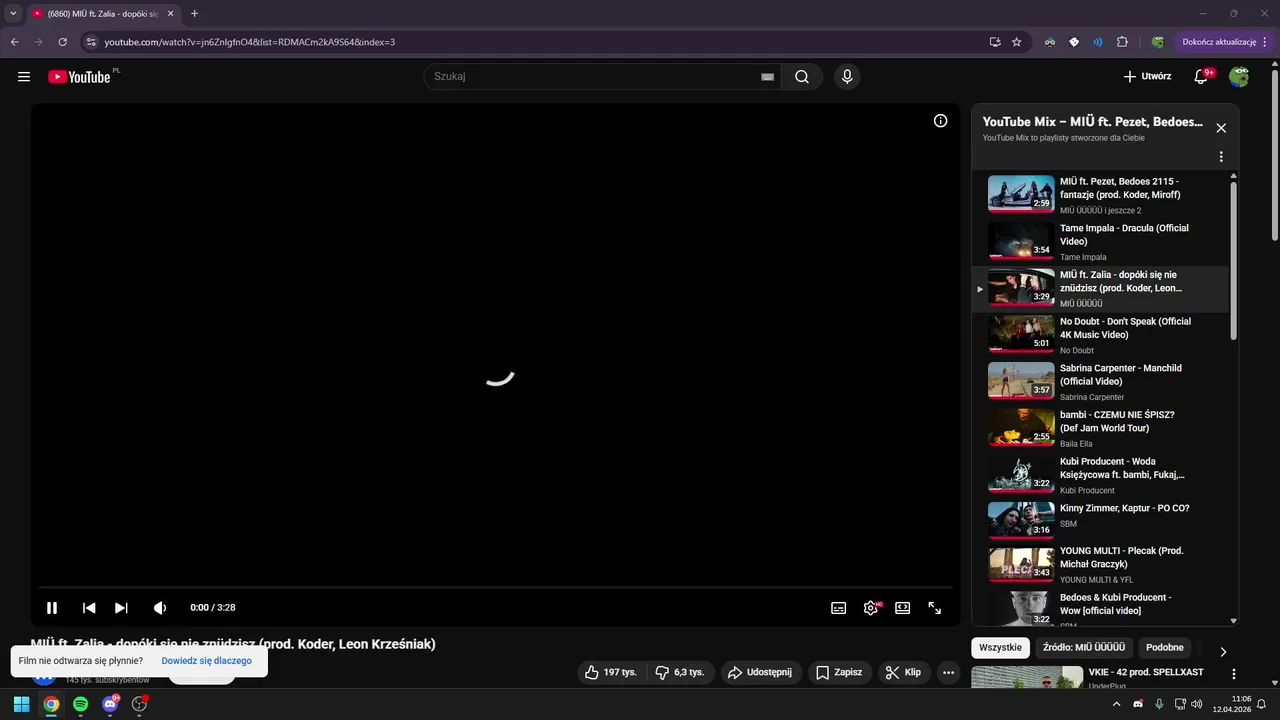Click the address bar URL
Image resolution: width=1280 pixels, height=720 pixels.
tap(250, 42)
